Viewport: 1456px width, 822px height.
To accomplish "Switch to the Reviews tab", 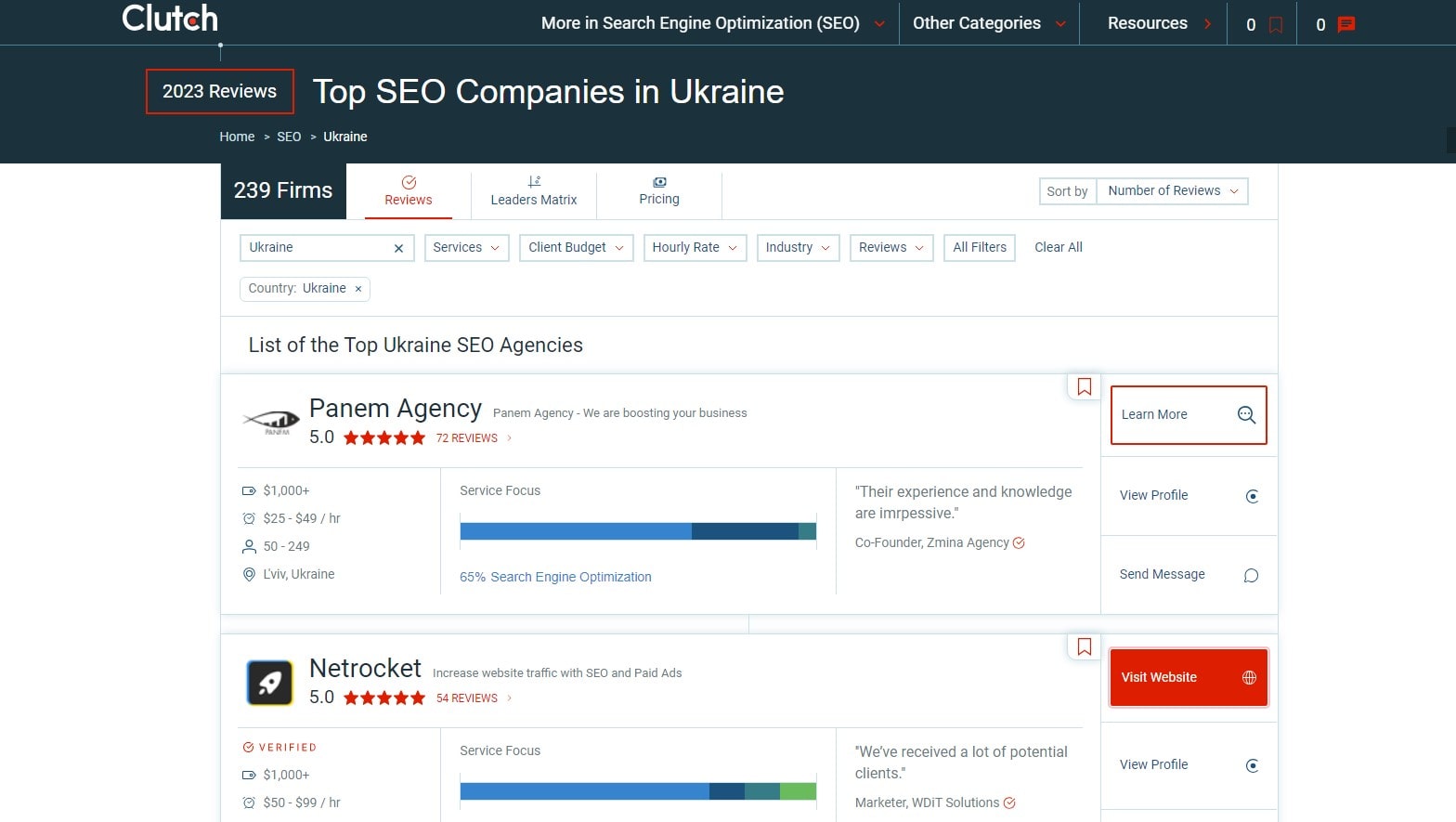I will (x=409, y=190).
